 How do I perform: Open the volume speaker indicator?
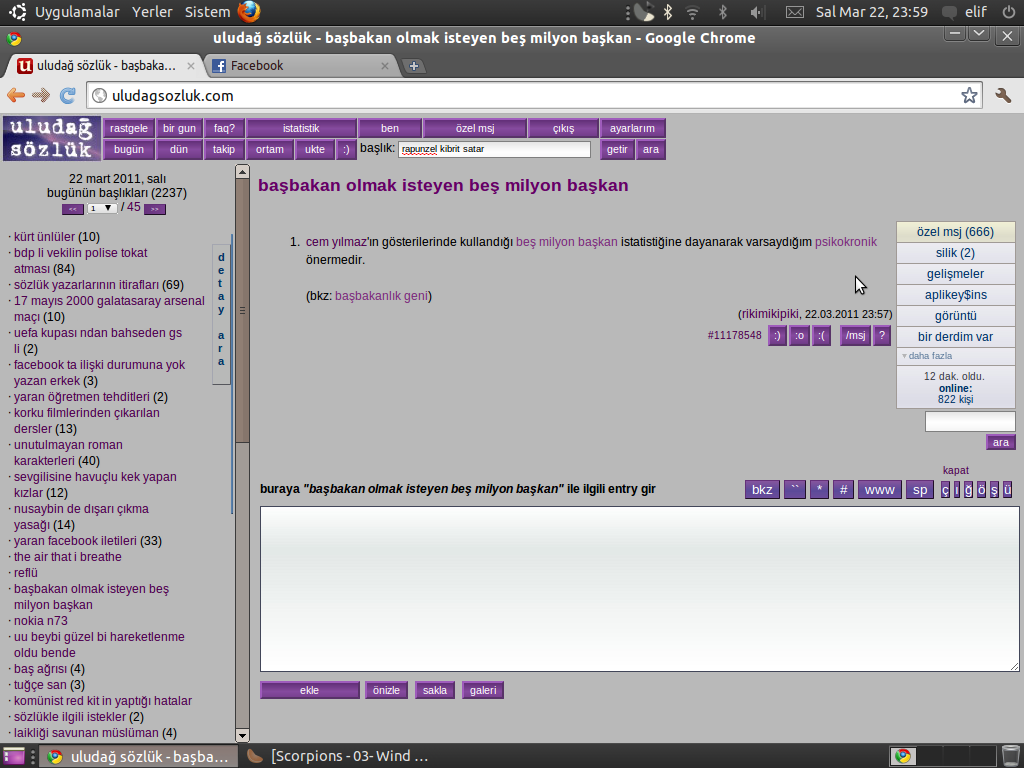click(x=757, y=12)
